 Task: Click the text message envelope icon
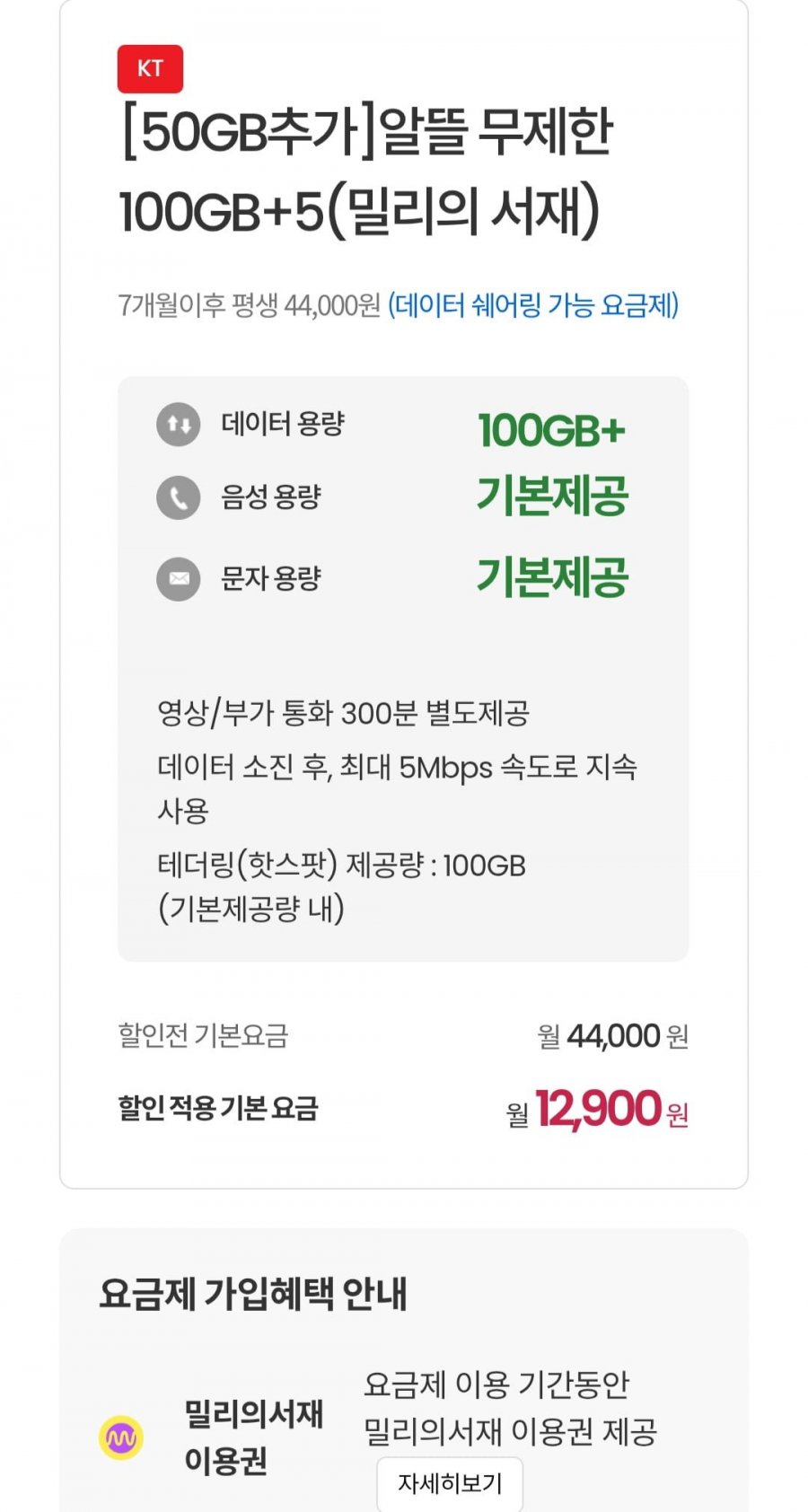(179, 579)
